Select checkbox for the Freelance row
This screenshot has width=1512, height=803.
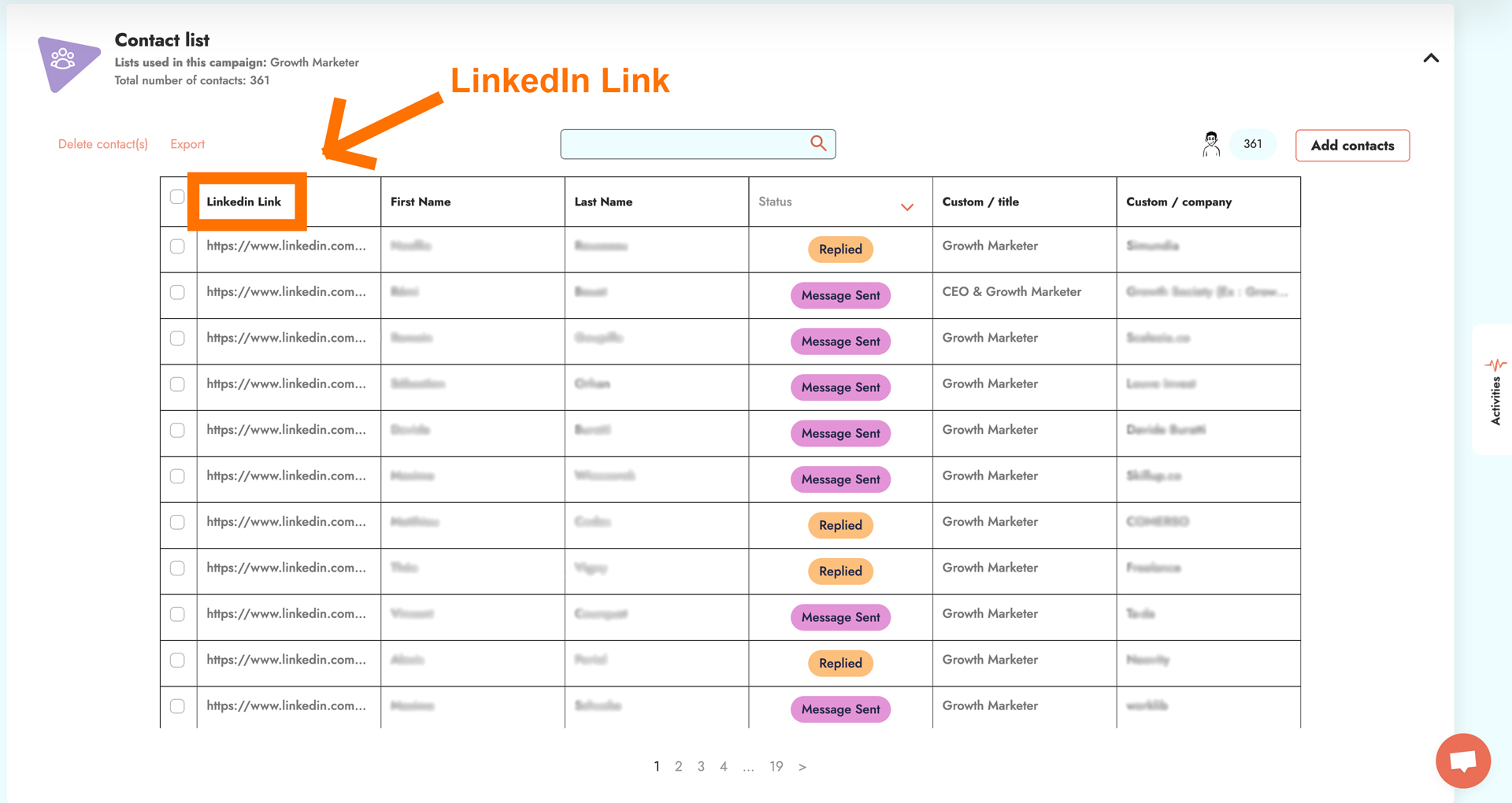(177, 568)
